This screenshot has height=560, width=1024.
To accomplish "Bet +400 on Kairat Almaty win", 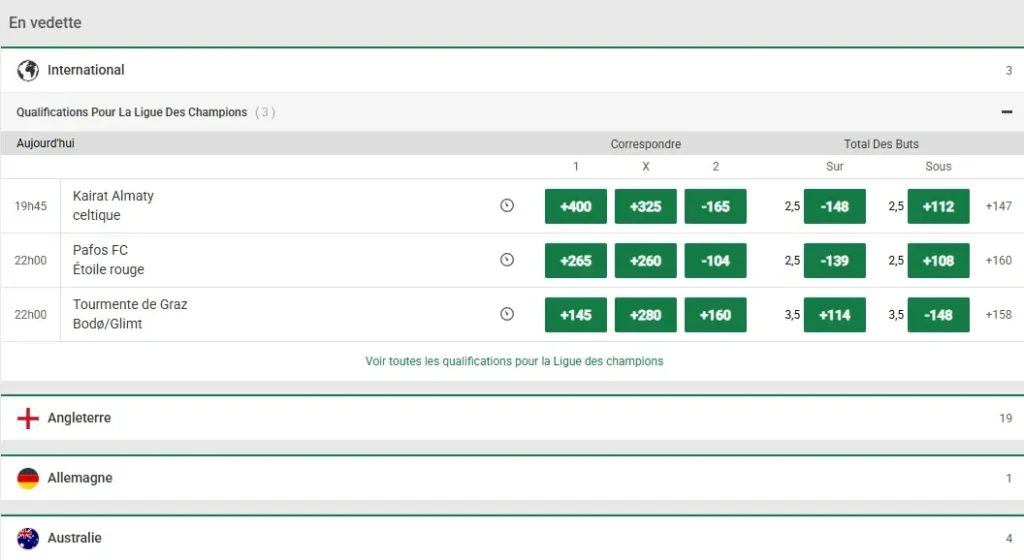I will point(575,206).
